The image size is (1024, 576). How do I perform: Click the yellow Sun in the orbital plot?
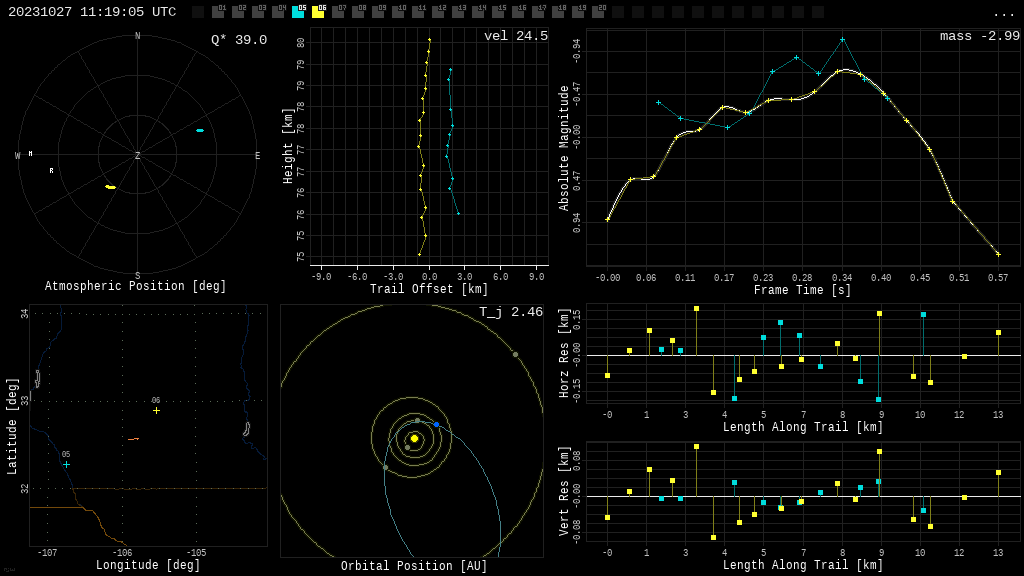click(x=414, y=438)
